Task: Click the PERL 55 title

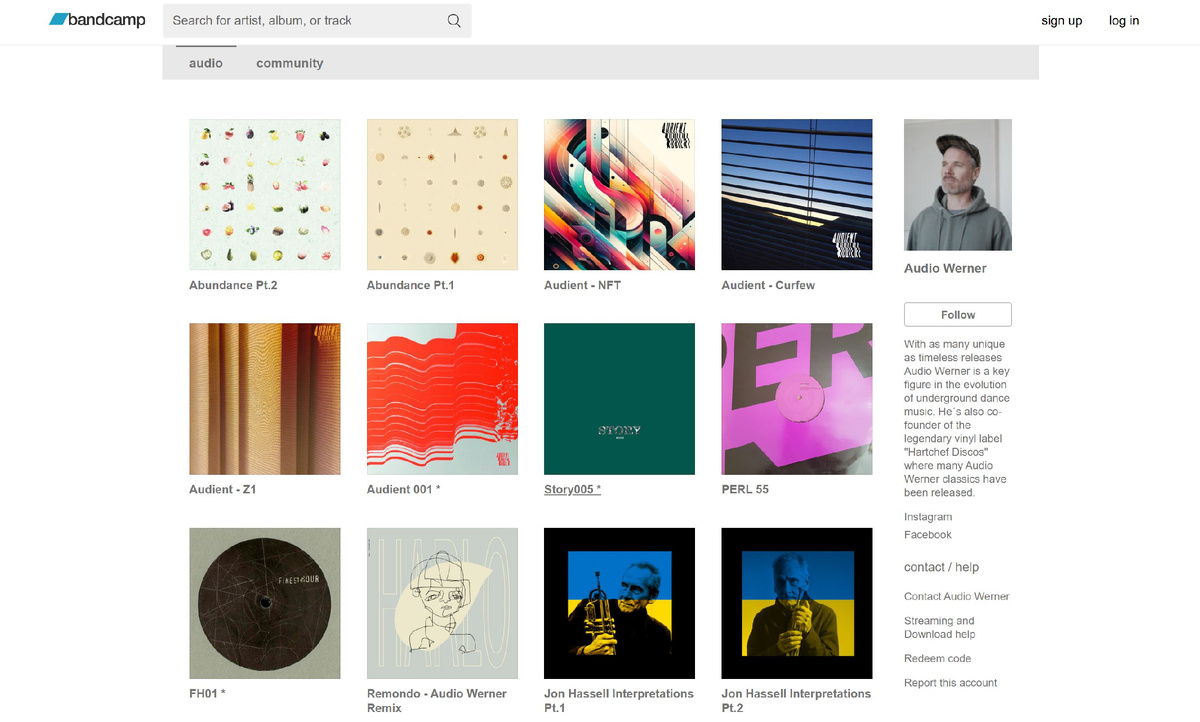Action: pyautogui.click(x=745, y=489)
